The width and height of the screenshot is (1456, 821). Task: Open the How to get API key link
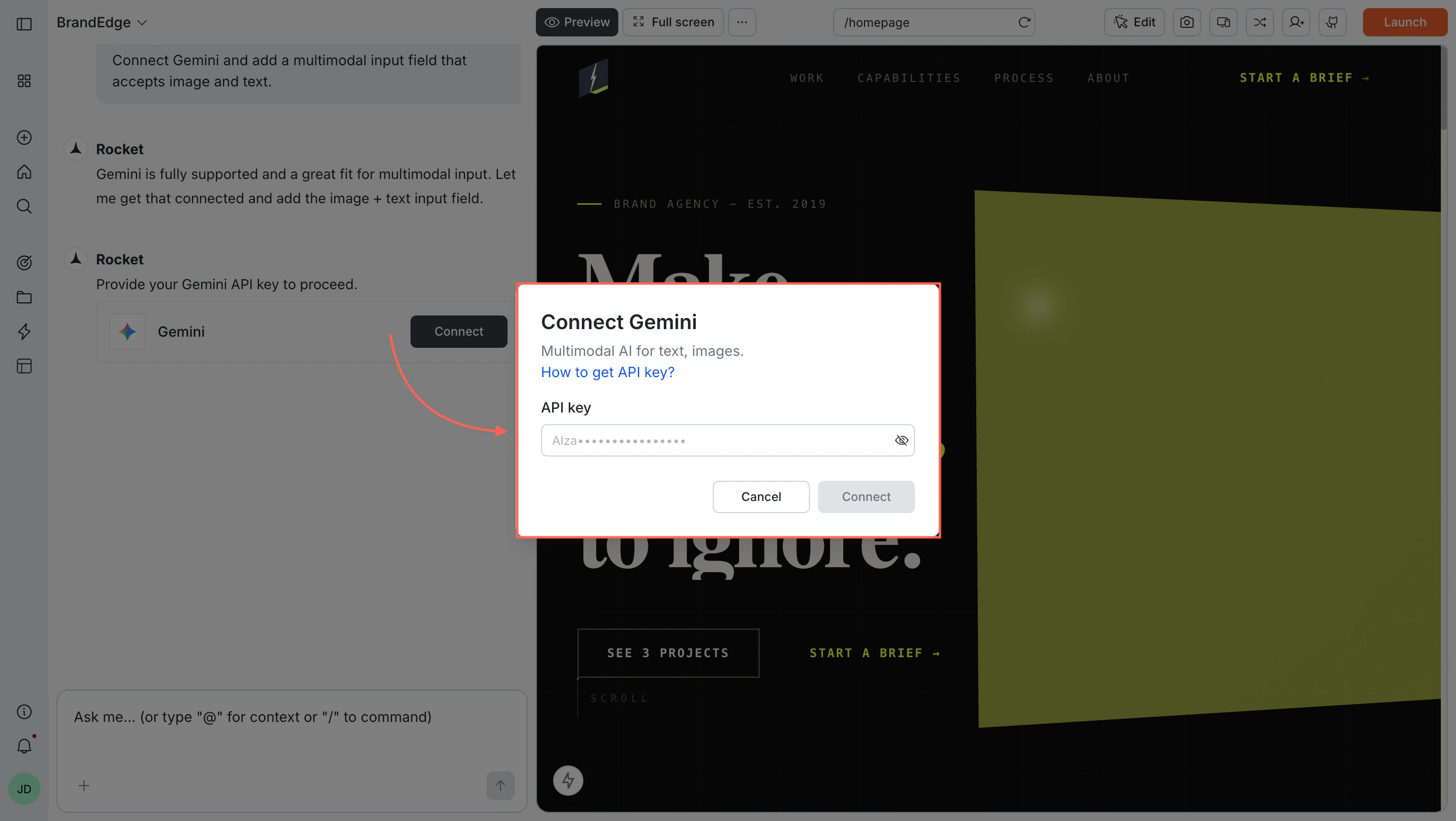click(607, 373)
